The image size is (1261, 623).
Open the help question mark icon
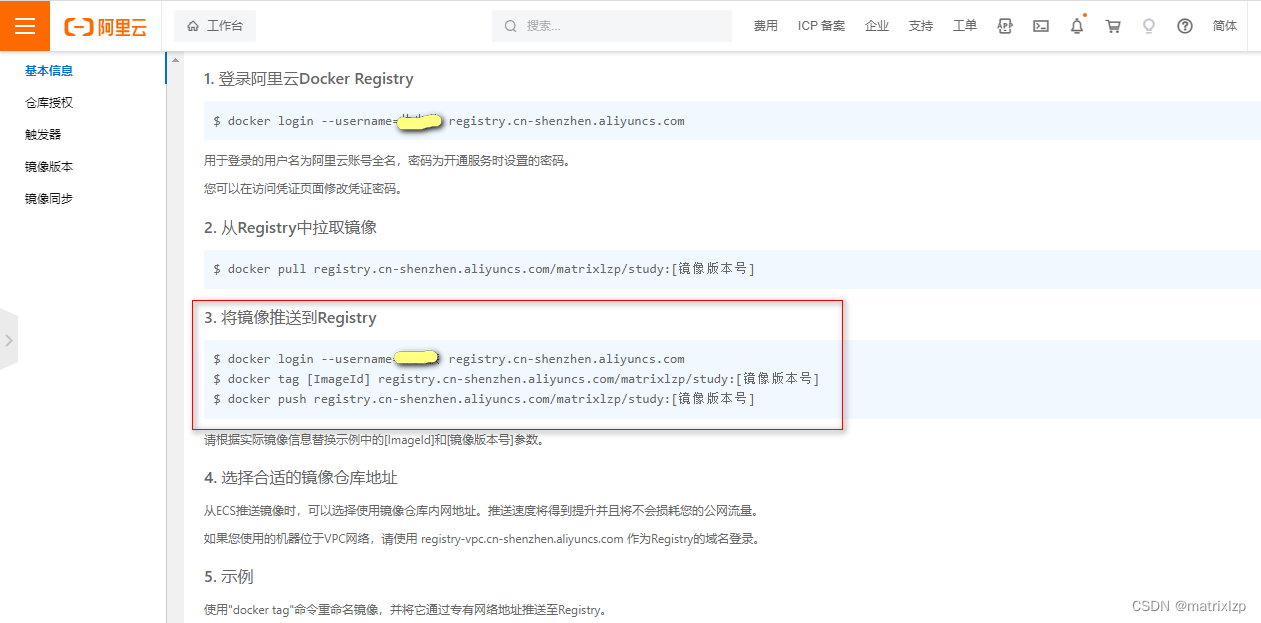(1185, 26)
